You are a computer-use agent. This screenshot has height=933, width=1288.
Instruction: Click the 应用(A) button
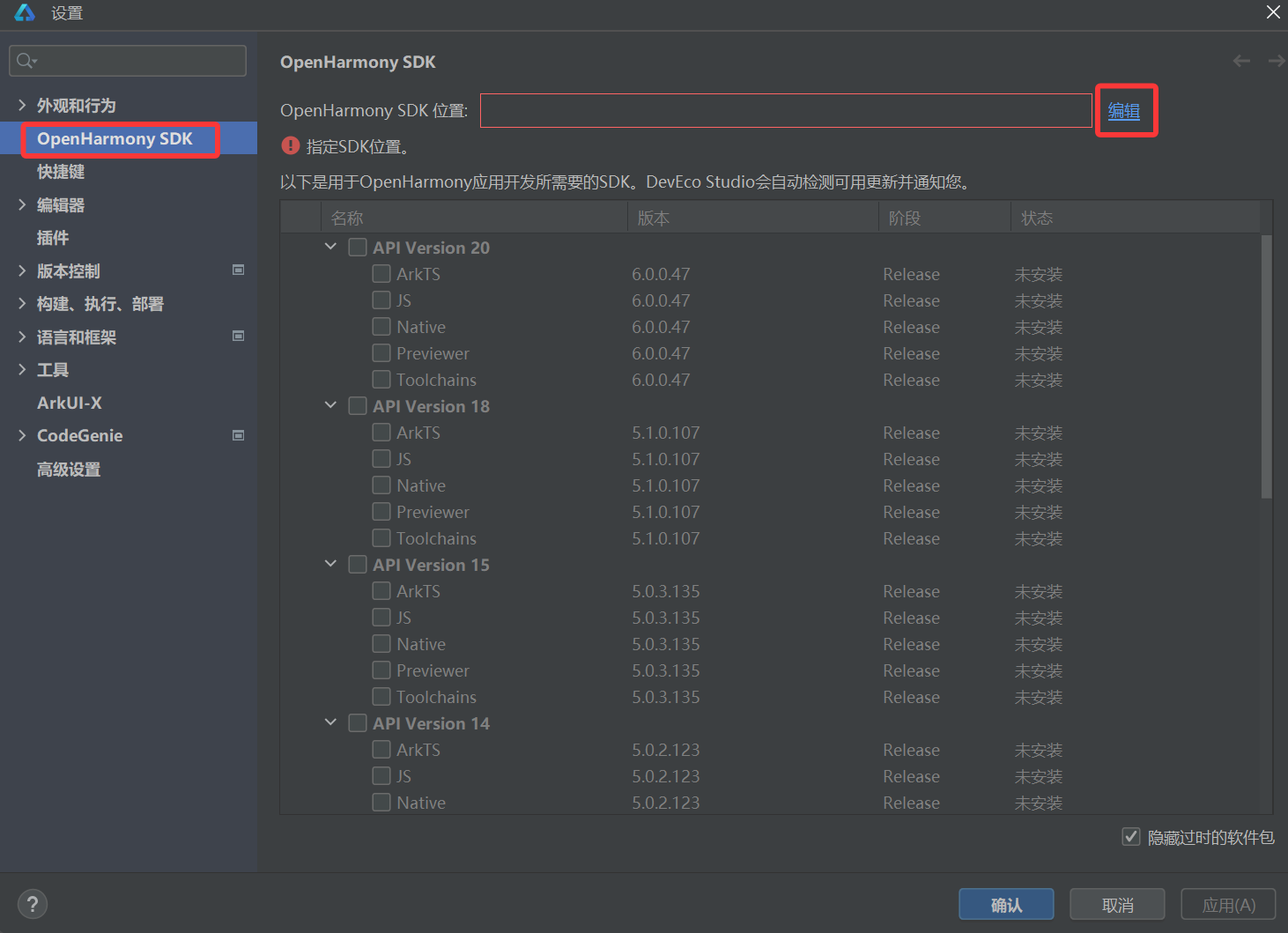[x=1228, y=905]
